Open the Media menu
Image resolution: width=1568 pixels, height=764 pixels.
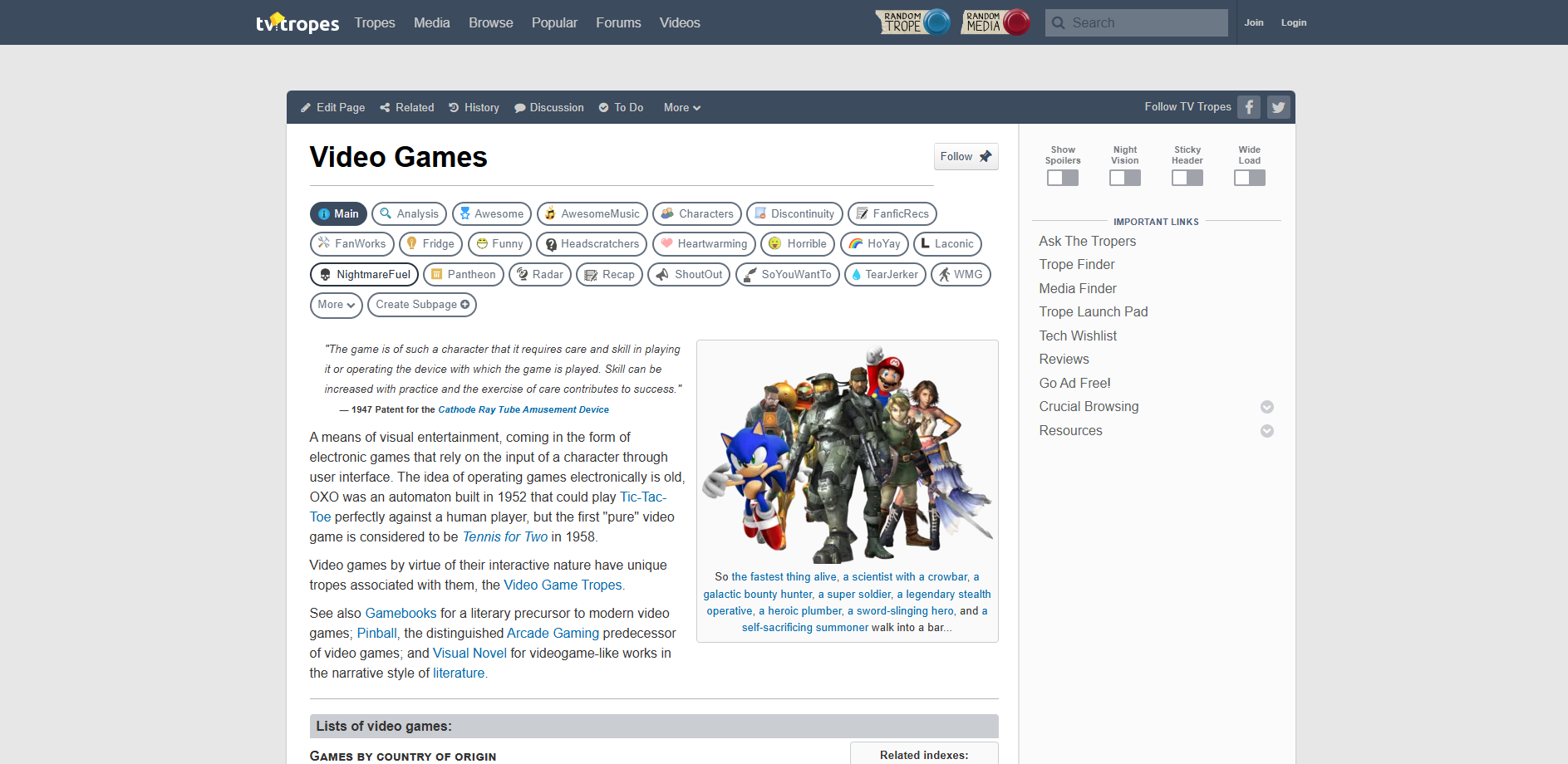tap(432, 22)
